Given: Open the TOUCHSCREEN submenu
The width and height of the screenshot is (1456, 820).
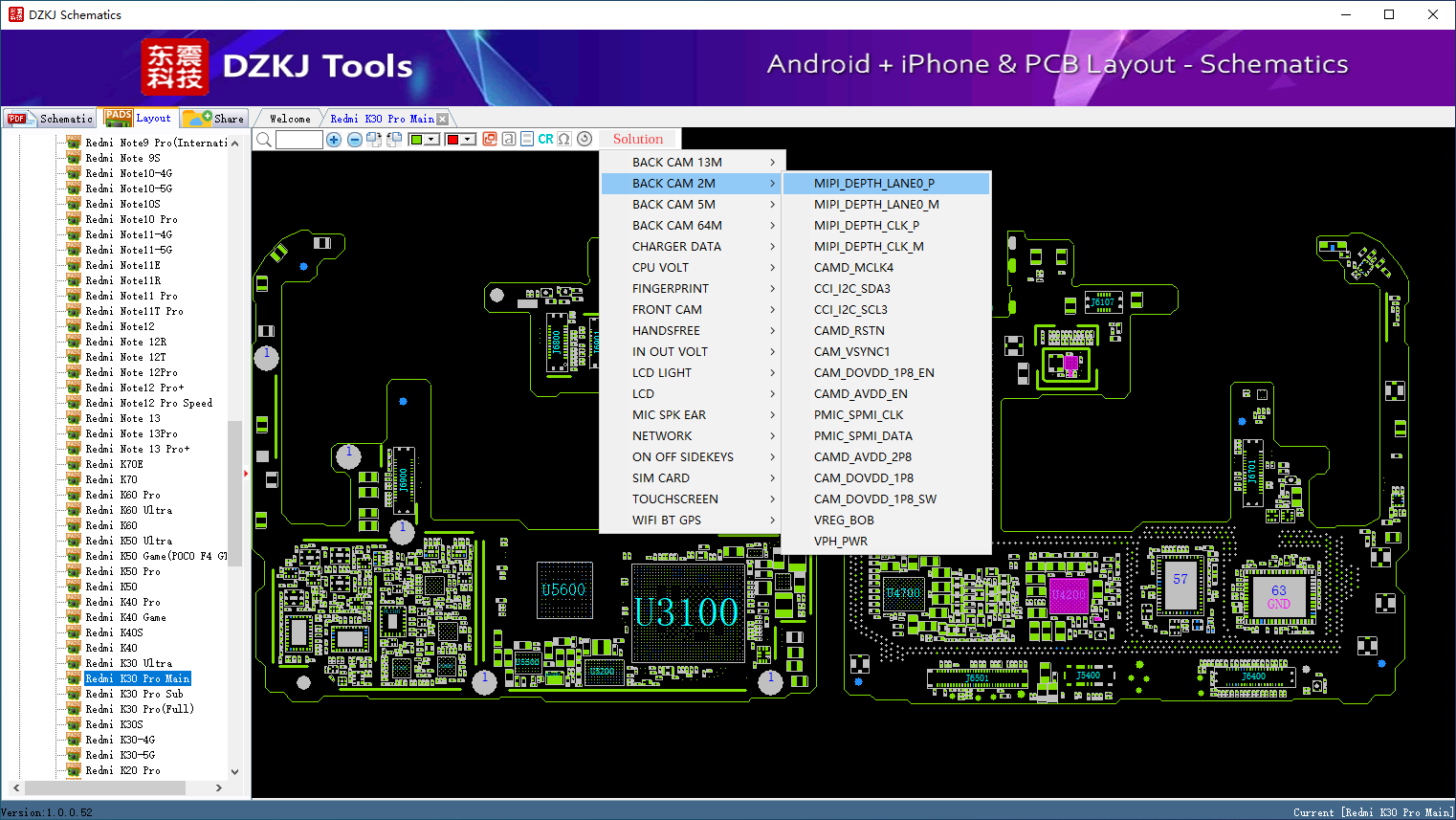Looking at the screenshot, I should (x=693, y=499).
